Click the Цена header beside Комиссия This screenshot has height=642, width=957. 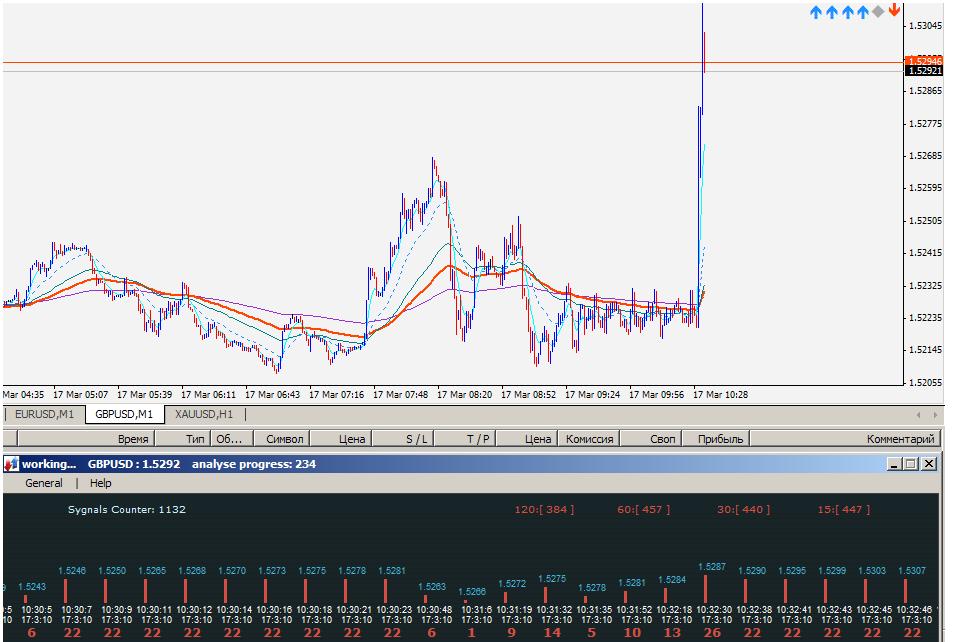tap(527, 439)
